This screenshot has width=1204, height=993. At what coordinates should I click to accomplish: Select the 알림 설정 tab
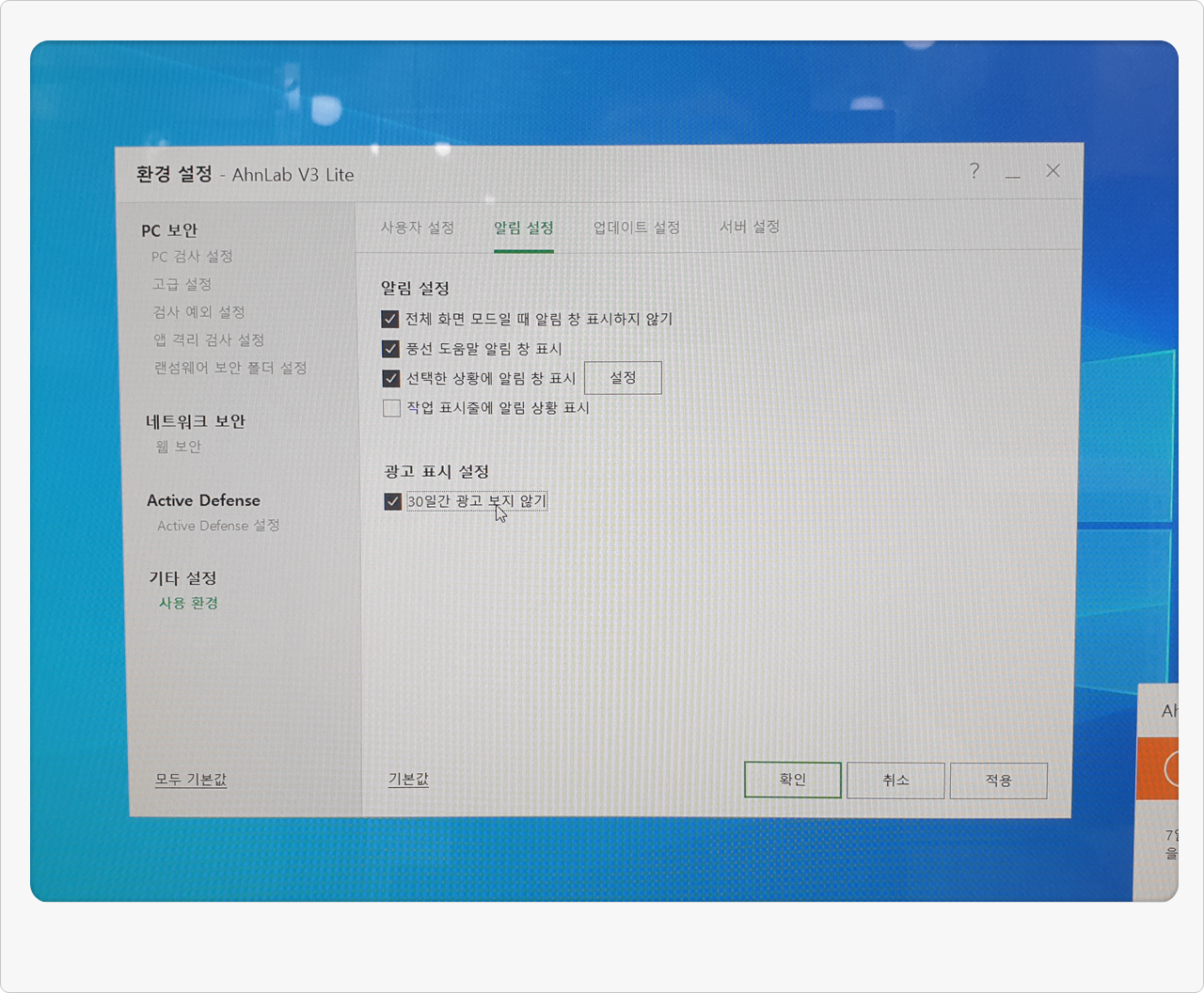(x=524, y=228)
